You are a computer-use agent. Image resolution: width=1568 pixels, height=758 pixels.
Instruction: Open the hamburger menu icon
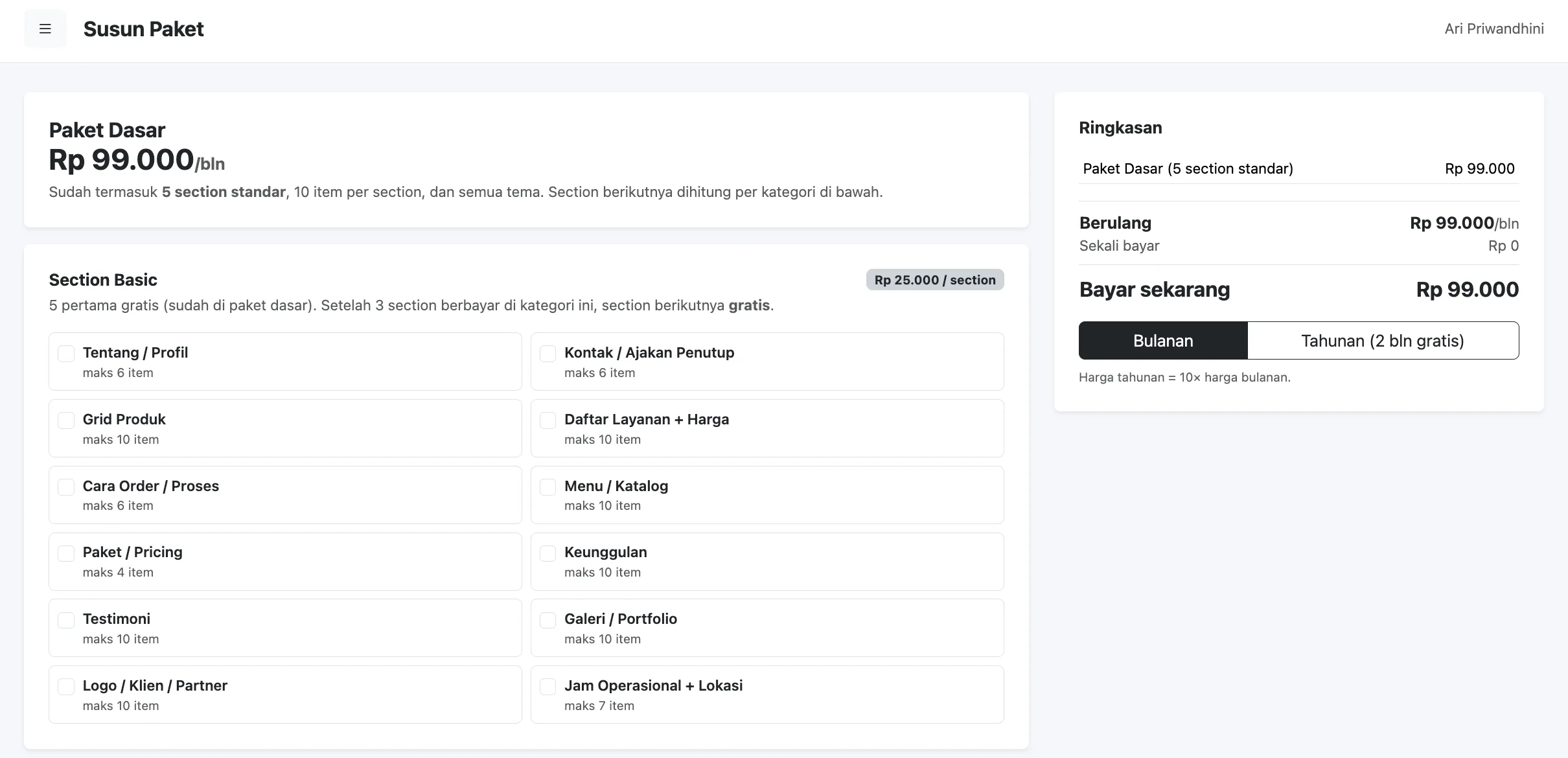tap(45, 29)
